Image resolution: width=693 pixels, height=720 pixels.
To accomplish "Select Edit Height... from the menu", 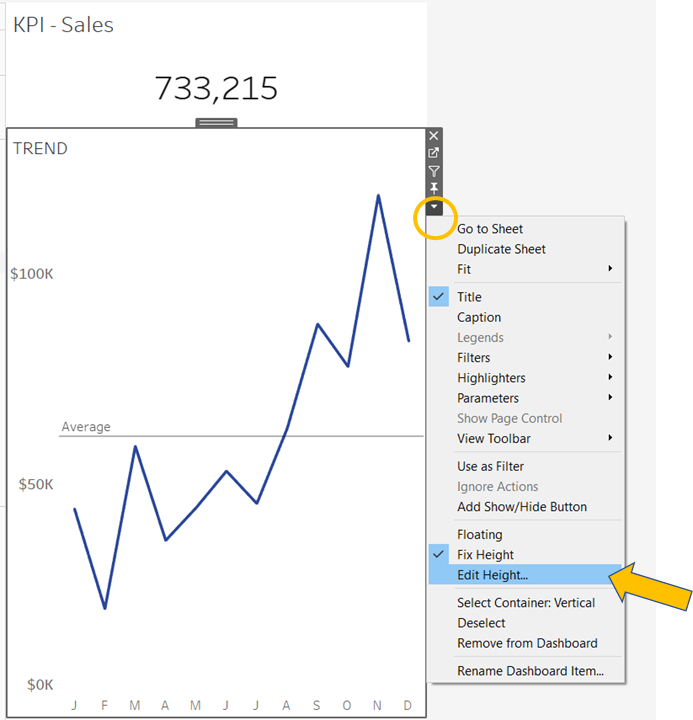I will (x=492, y=575).
